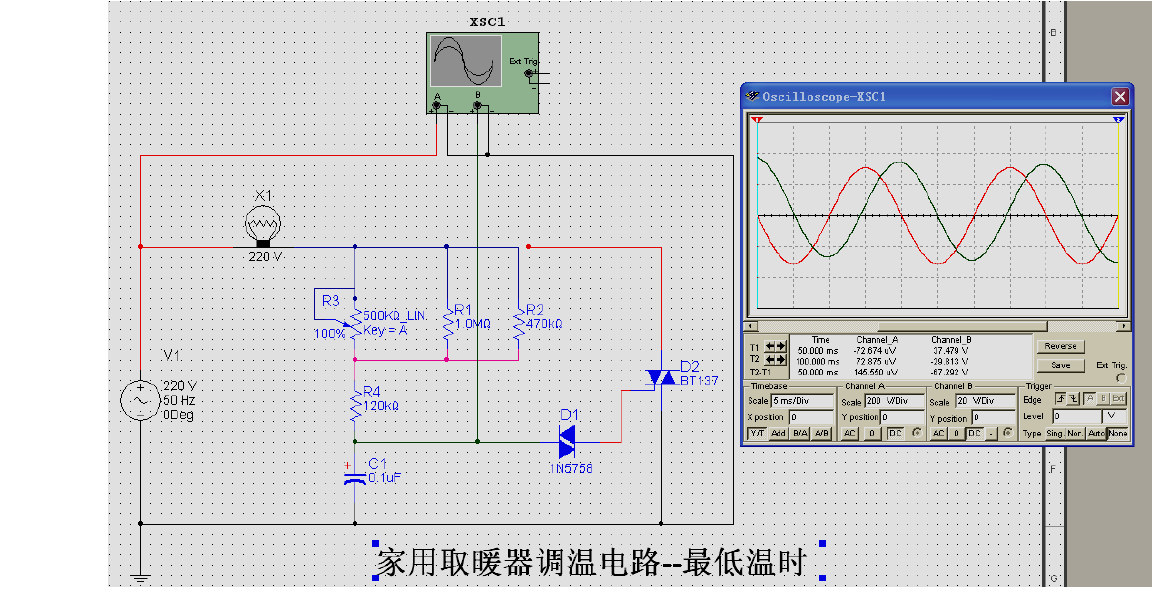The image size is (1152, 592).
Task: Move cursor T1 left with its arrow
Action: (770, 347)
